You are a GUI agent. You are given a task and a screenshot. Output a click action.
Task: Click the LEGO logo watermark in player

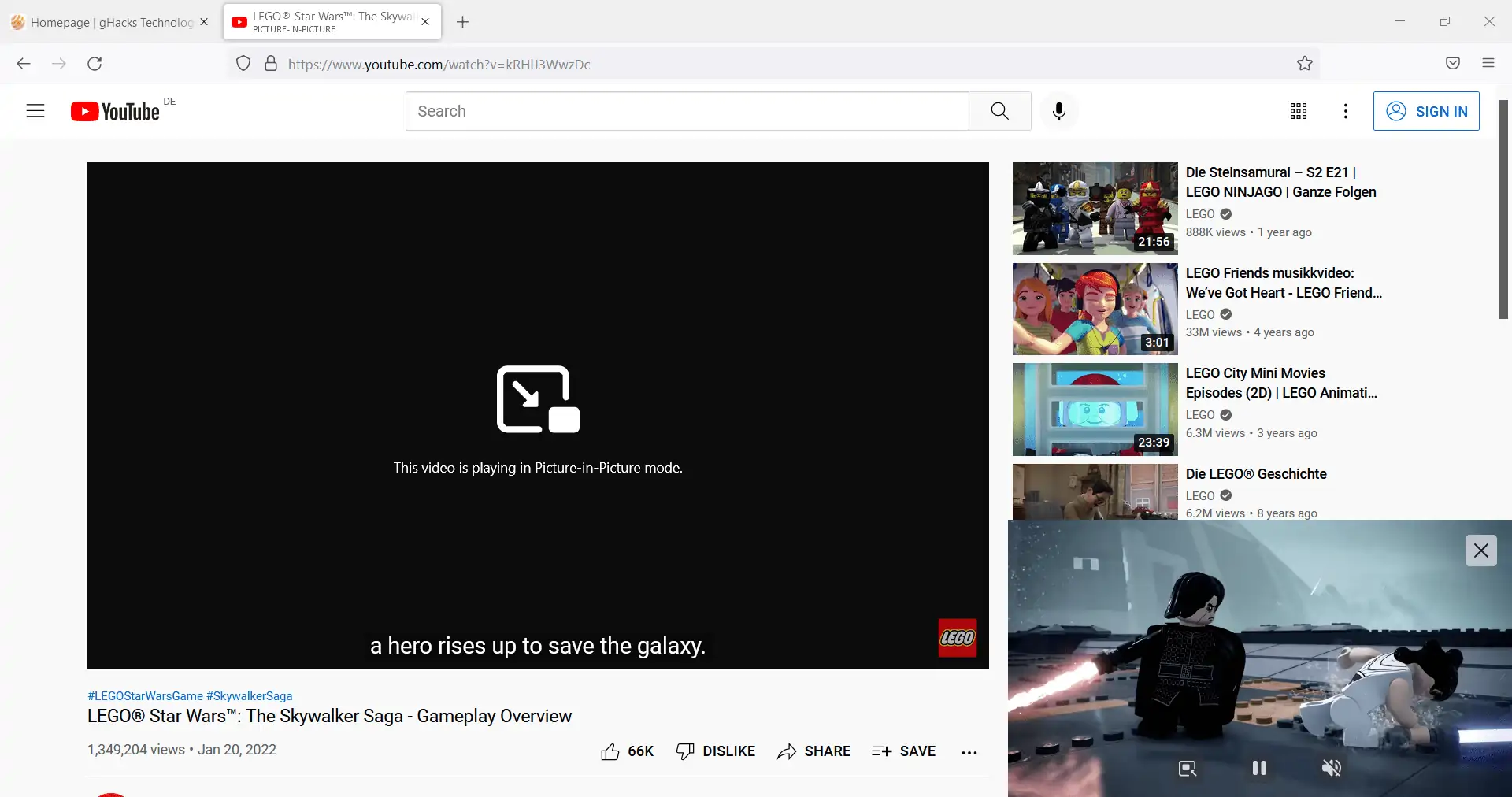click(958, 638)
